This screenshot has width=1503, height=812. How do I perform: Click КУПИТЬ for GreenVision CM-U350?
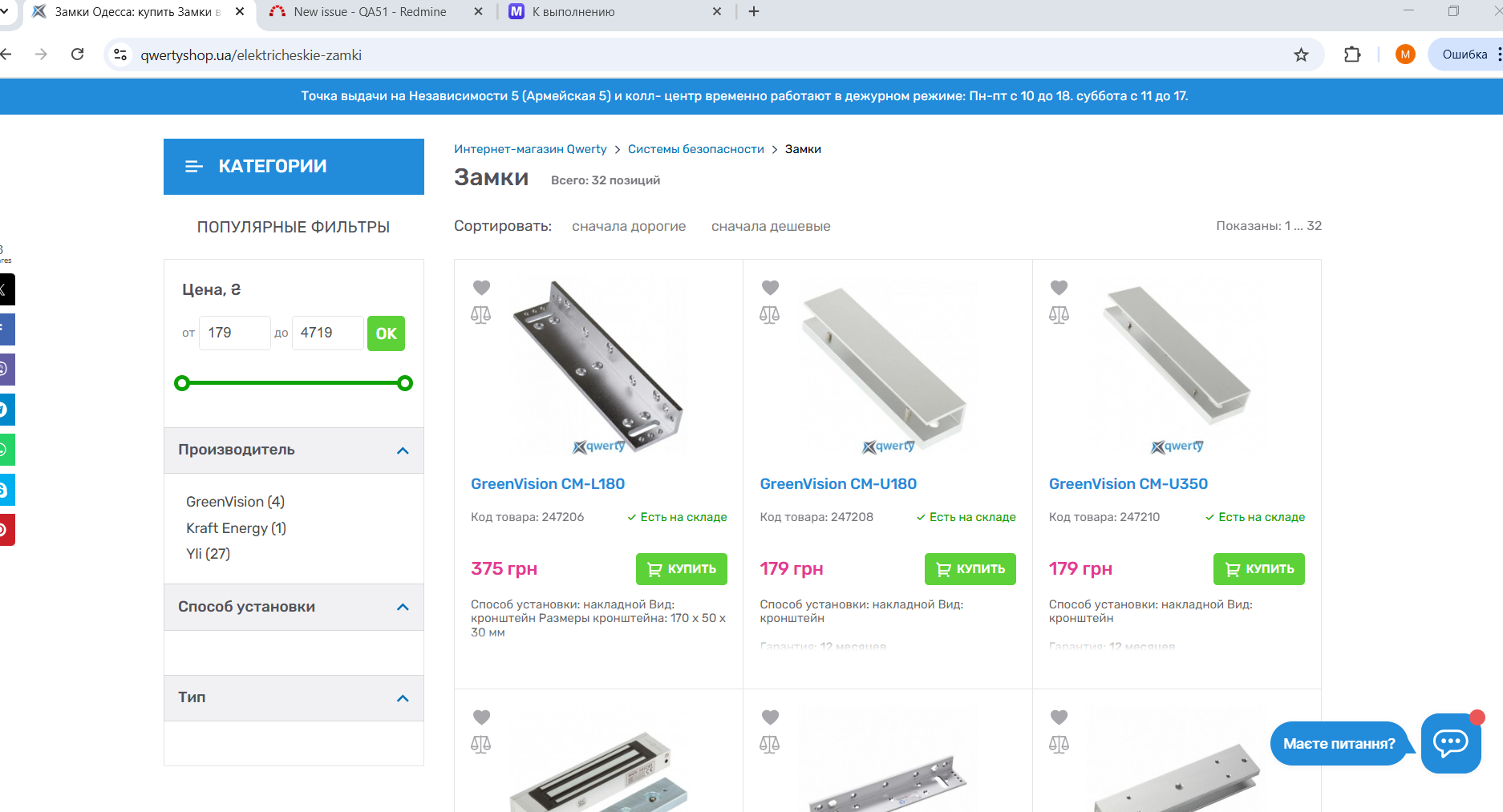point(1259,569)
